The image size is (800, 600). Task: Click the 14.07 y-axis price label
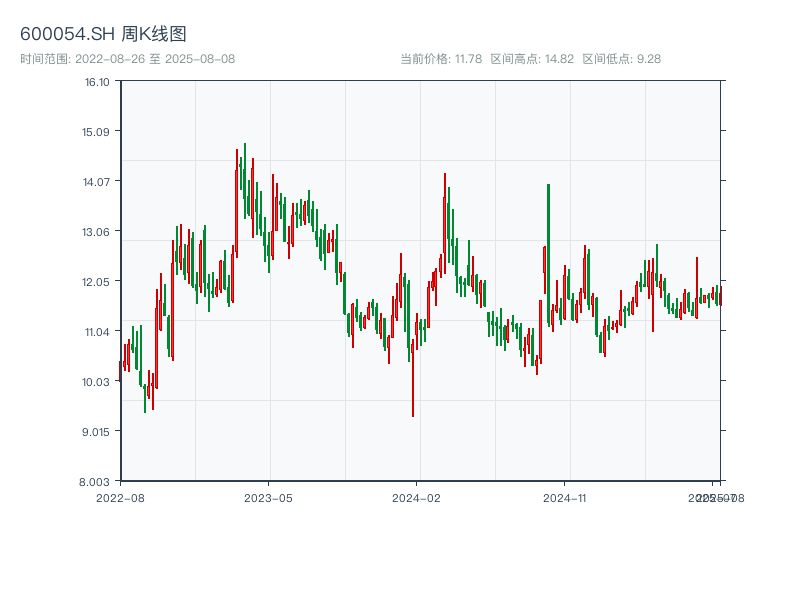point(97,182)
